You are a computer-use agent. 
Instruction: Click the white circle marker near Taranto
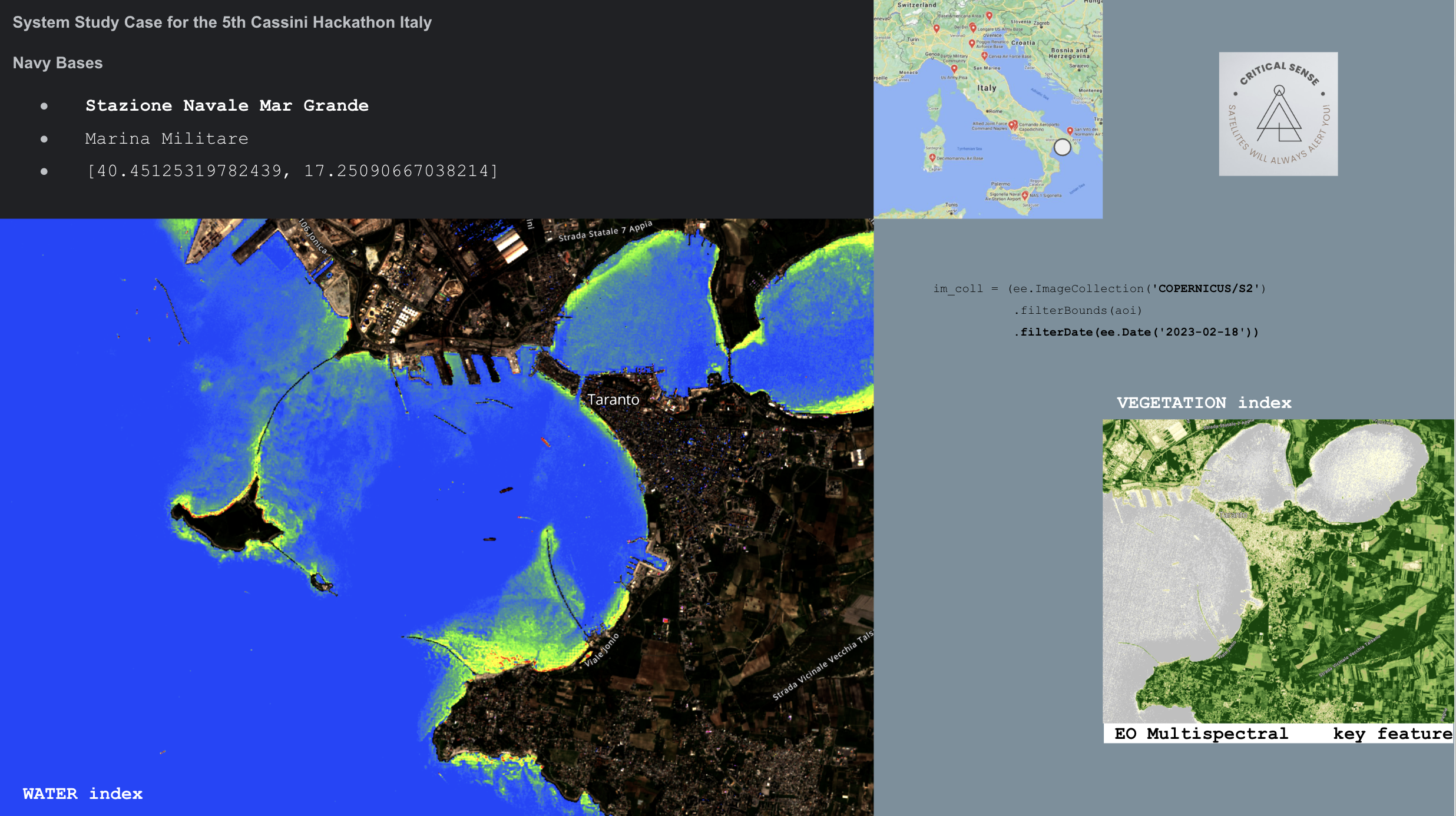click(x=1062, y=147)
